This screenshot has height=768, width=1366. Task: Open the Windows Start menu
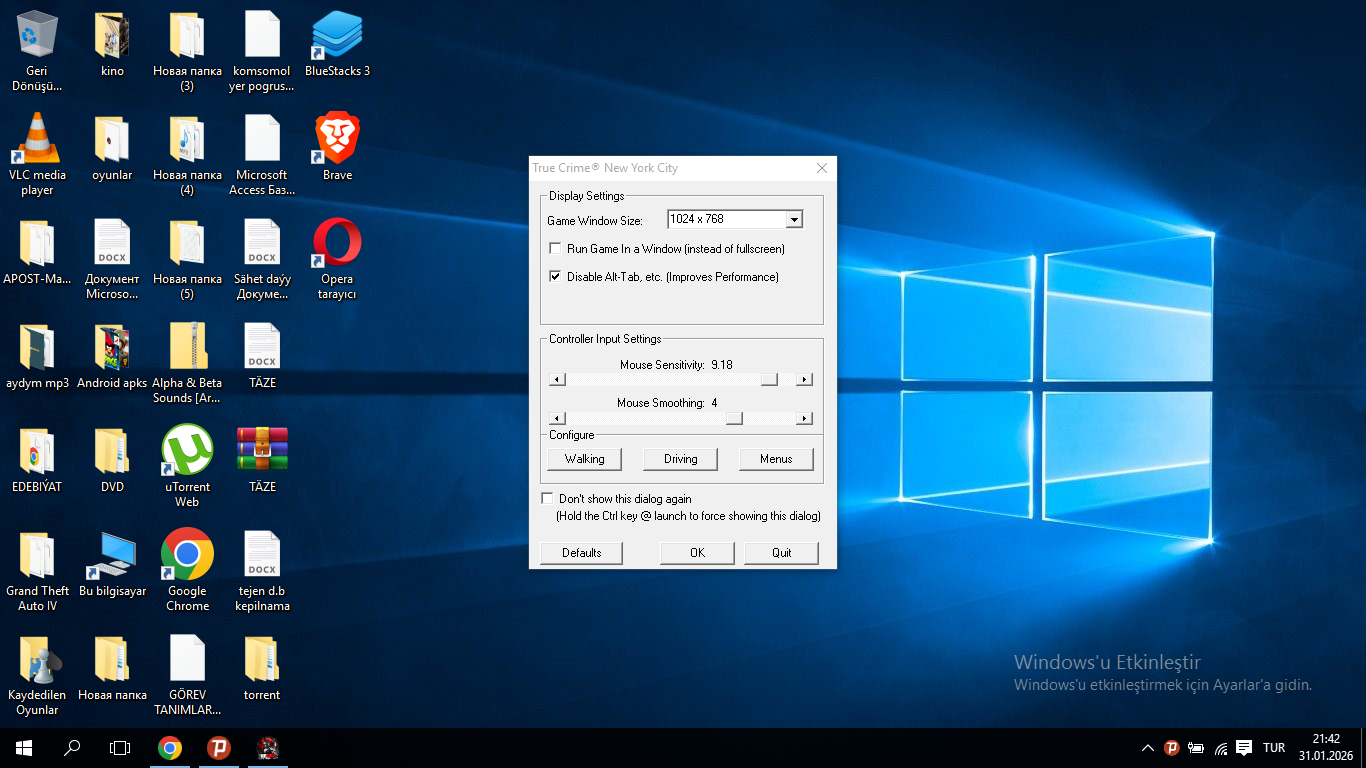click(24, 748)
